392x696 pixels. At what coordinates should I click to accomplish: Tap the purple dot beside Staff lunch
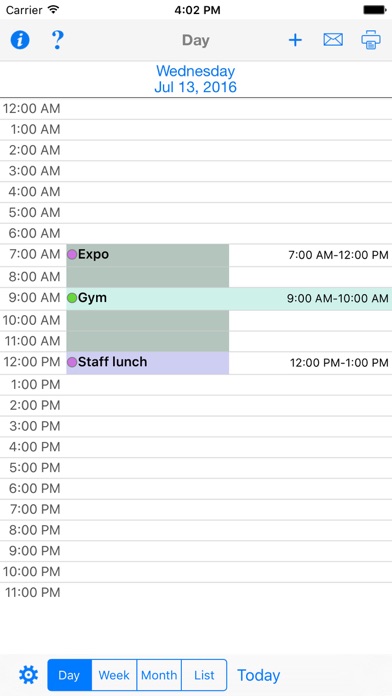[72, 362]
